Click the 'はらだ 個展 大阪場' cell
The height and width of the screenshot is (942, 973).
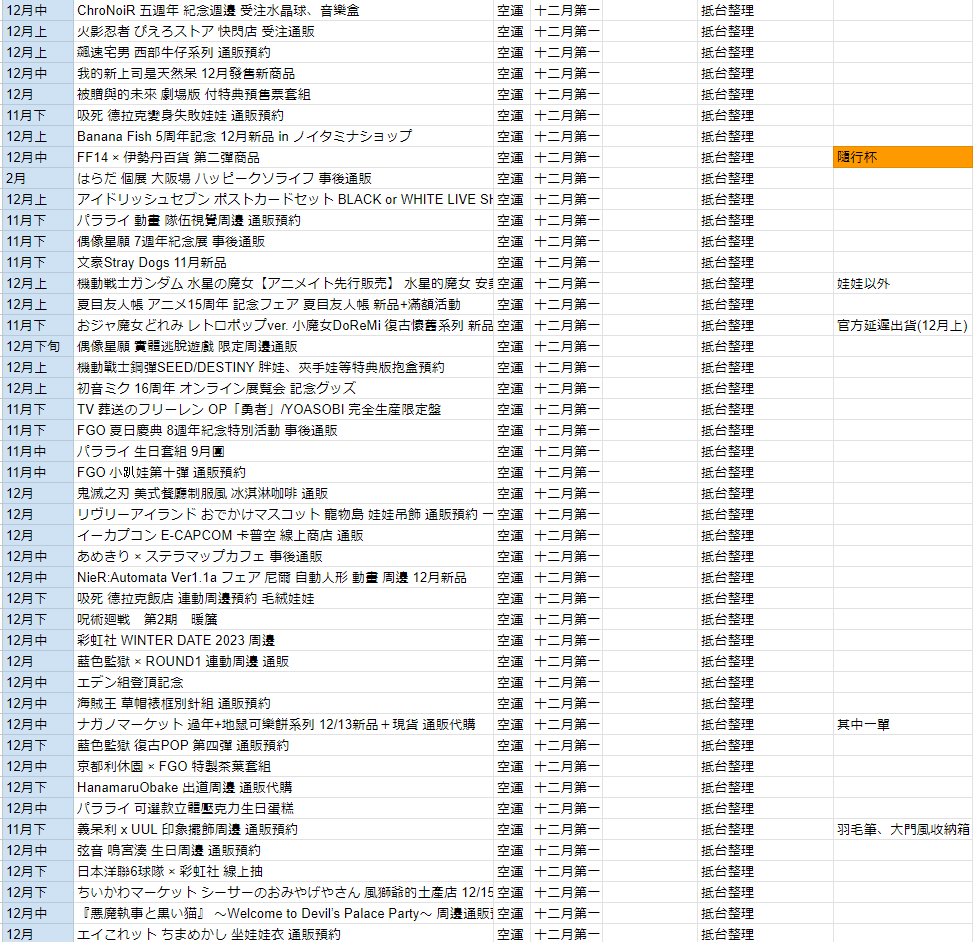(x=284, y=178)
